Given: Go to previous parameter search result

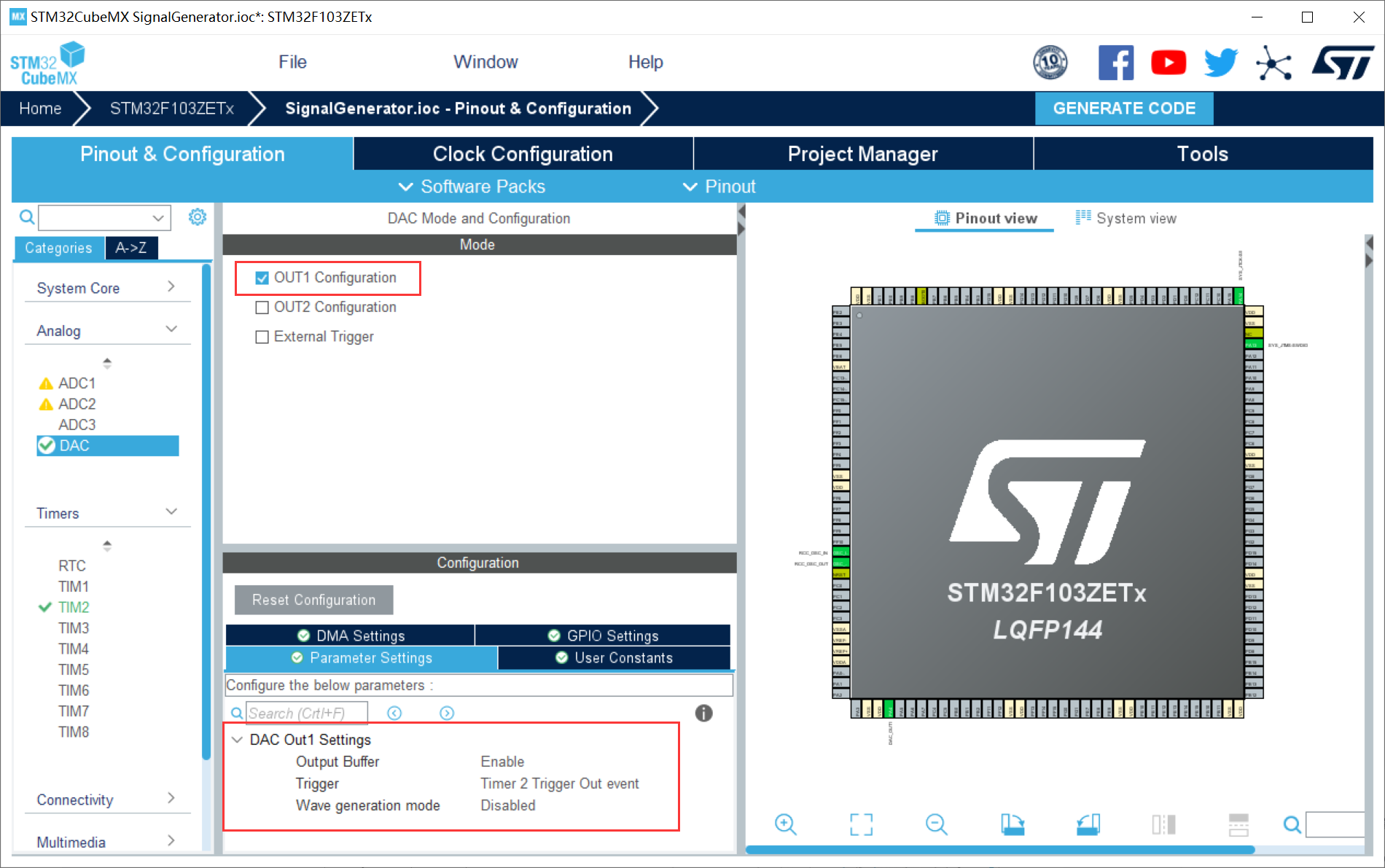Looking at the screenshot, I should [394, 713].
